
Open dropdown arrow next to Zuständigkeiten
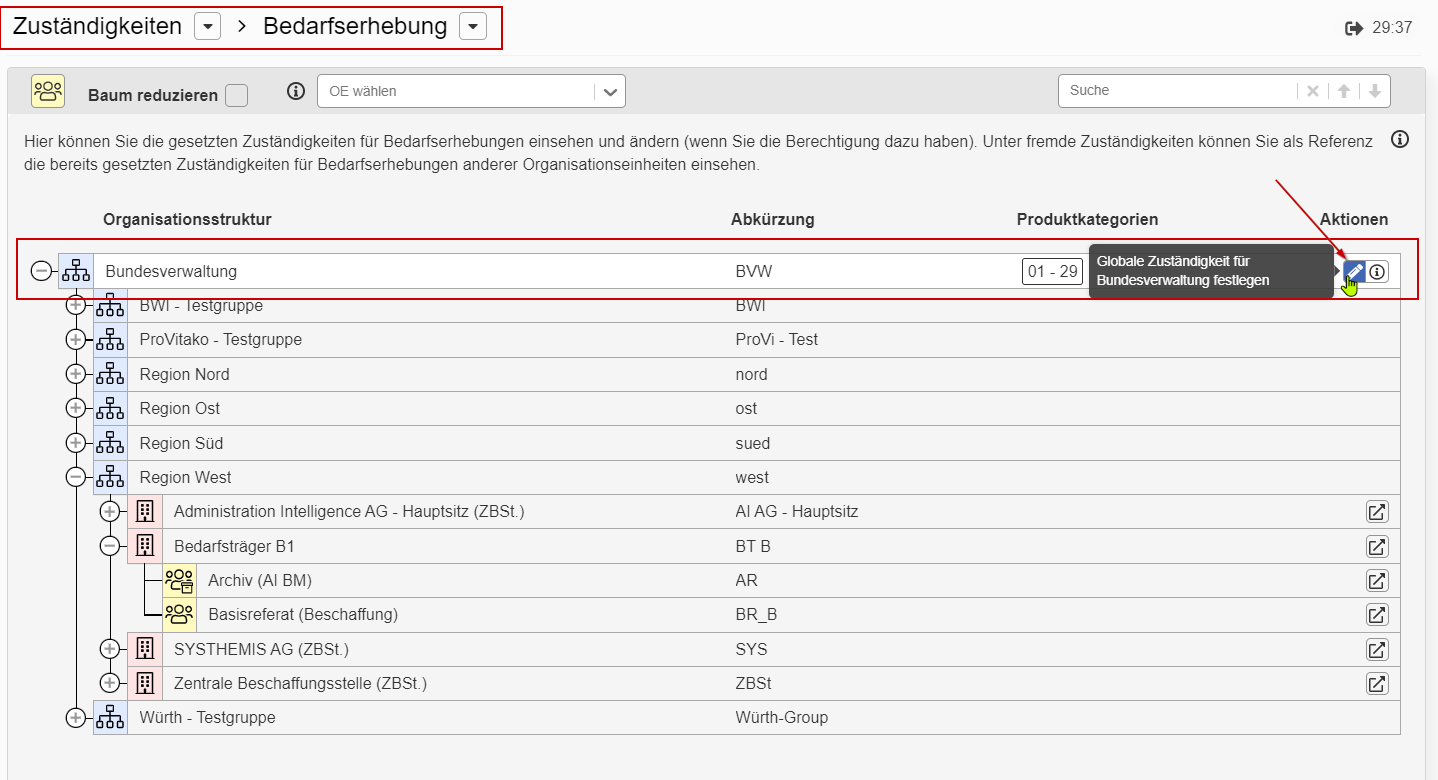pyautogui.click(x=207, y=27)
